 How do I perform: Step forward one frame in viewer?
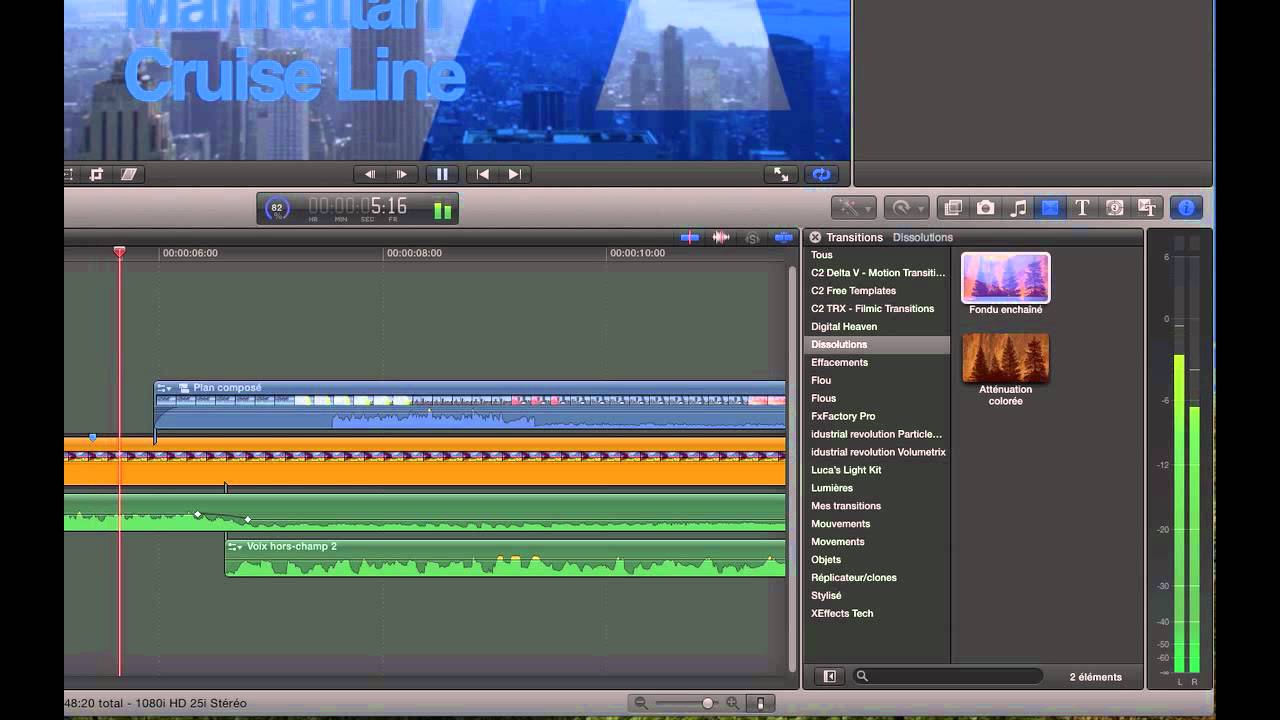pyautogui.click(x=402, y=174)
